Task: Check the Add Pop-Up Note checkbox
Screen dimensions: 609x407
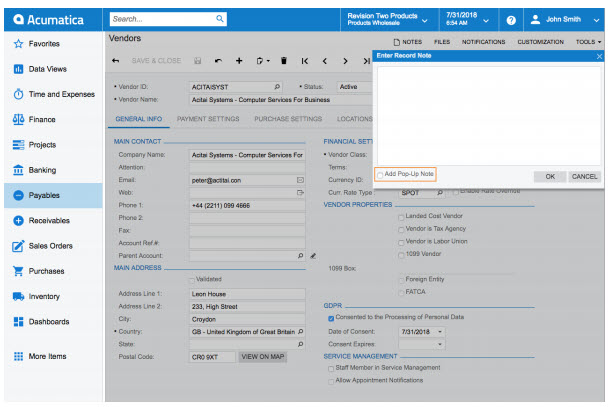Action: pyautogui.click(x=381, y=174)
